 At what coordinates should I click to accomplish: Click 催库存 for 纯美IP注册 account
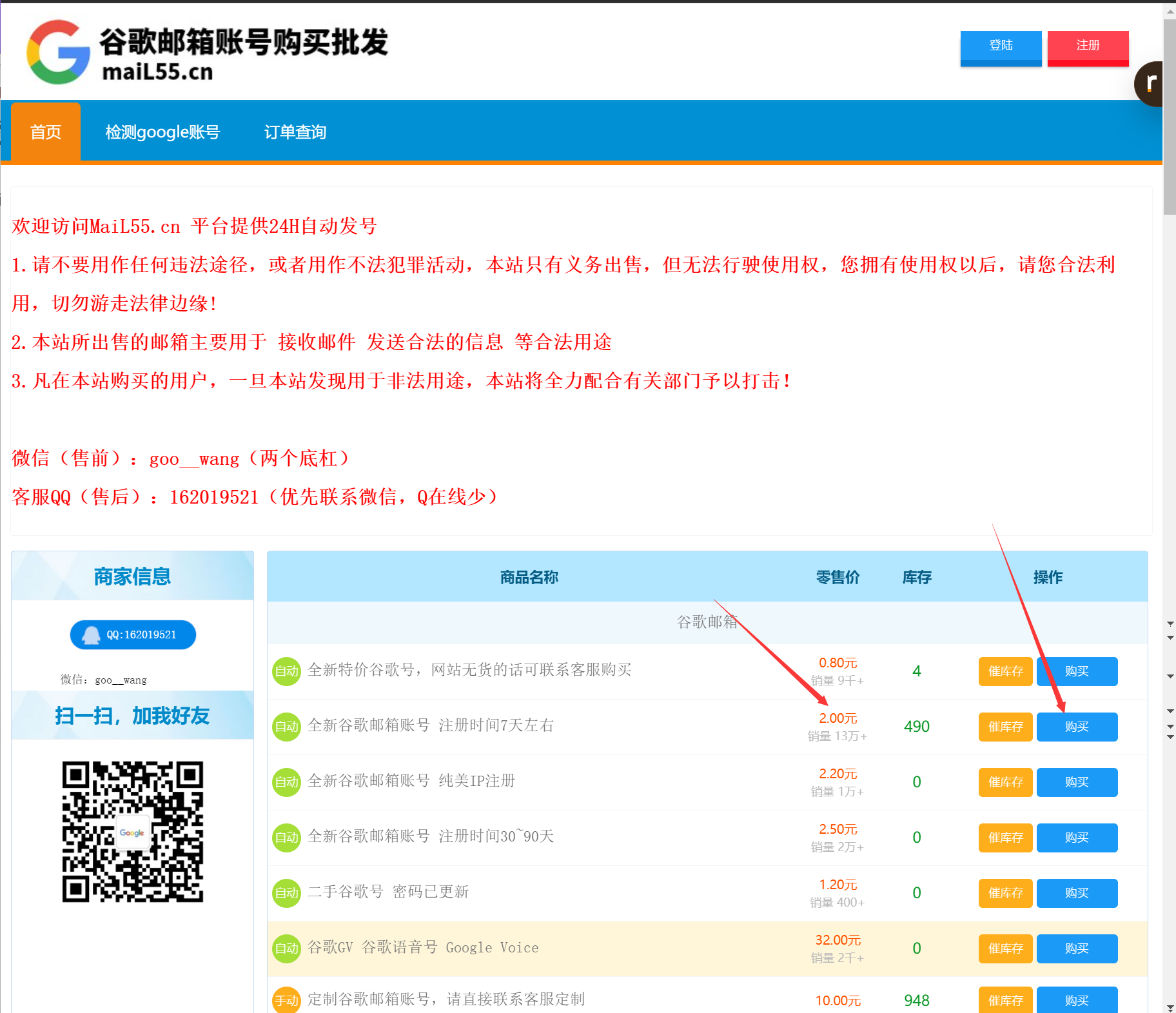point(1005,782)
